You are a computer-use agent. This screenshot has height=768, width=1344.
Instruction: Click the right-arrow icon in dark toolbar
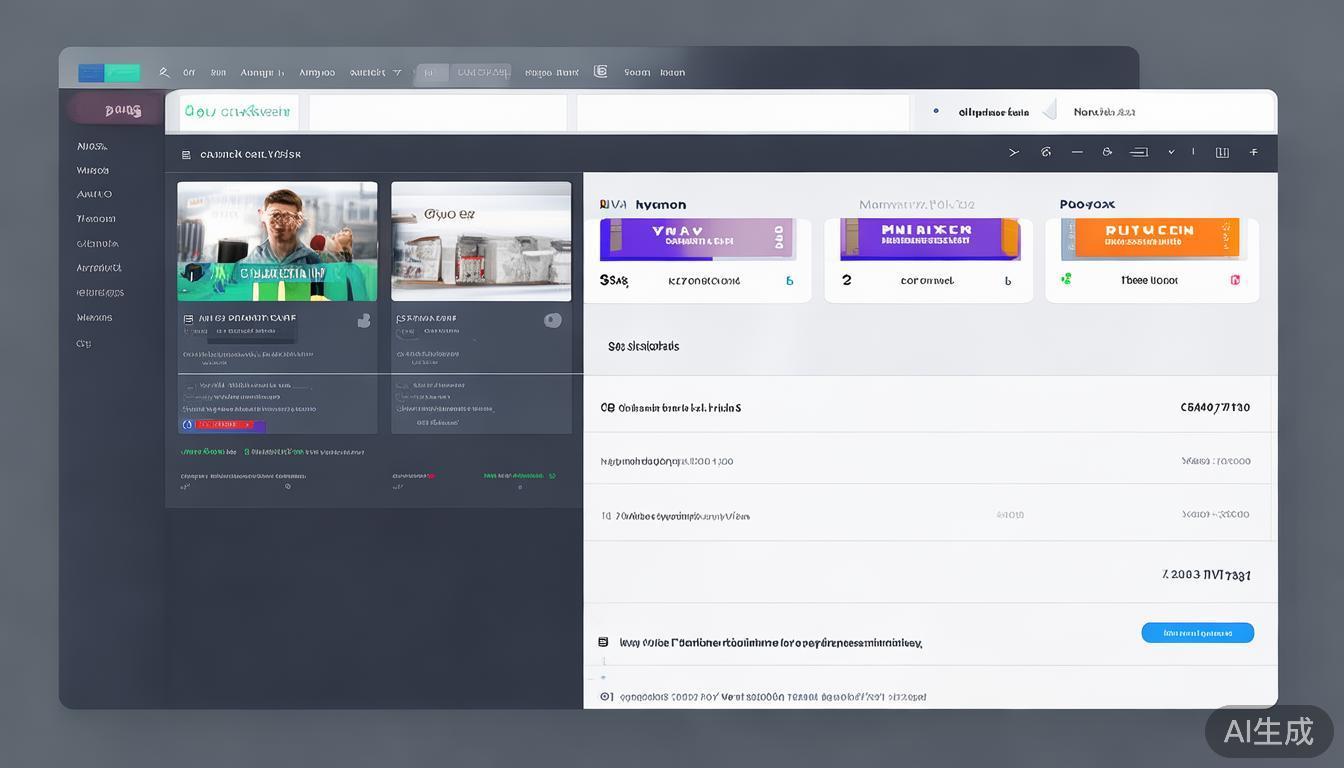coord(1013,153)
